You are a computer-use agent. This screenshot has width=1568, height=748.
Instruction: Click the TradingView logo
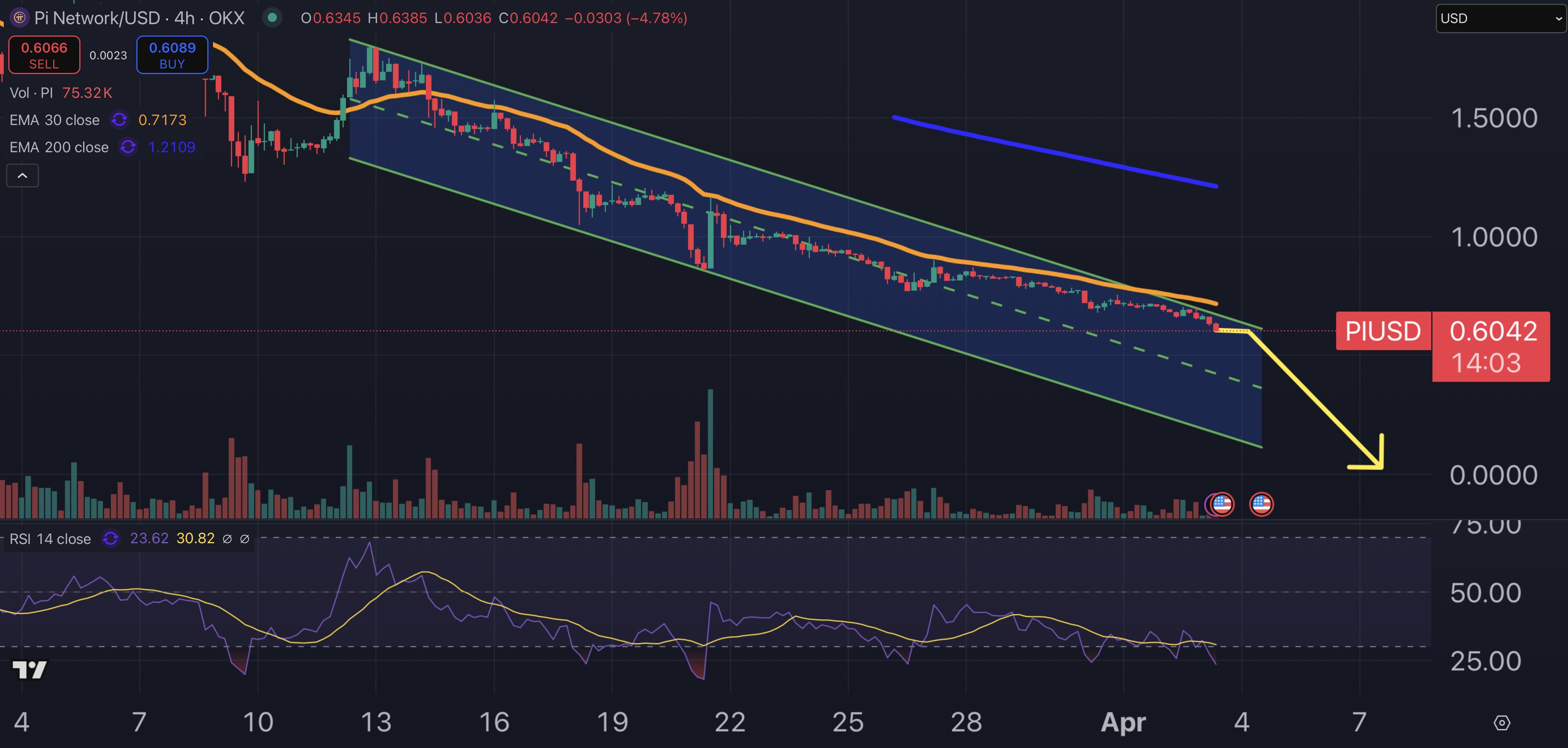coord(30,670)
